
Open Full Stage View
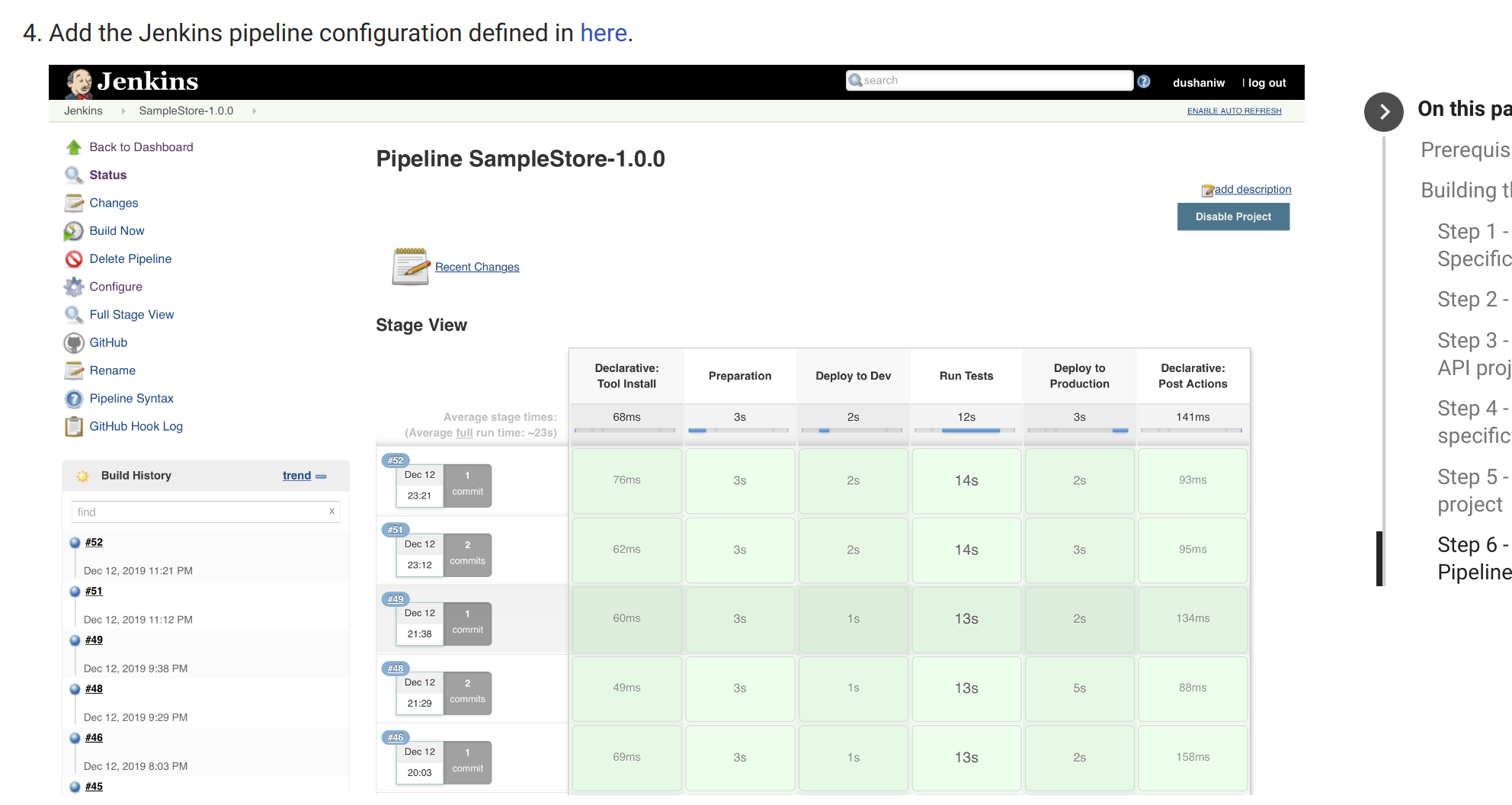click(132, 315)
